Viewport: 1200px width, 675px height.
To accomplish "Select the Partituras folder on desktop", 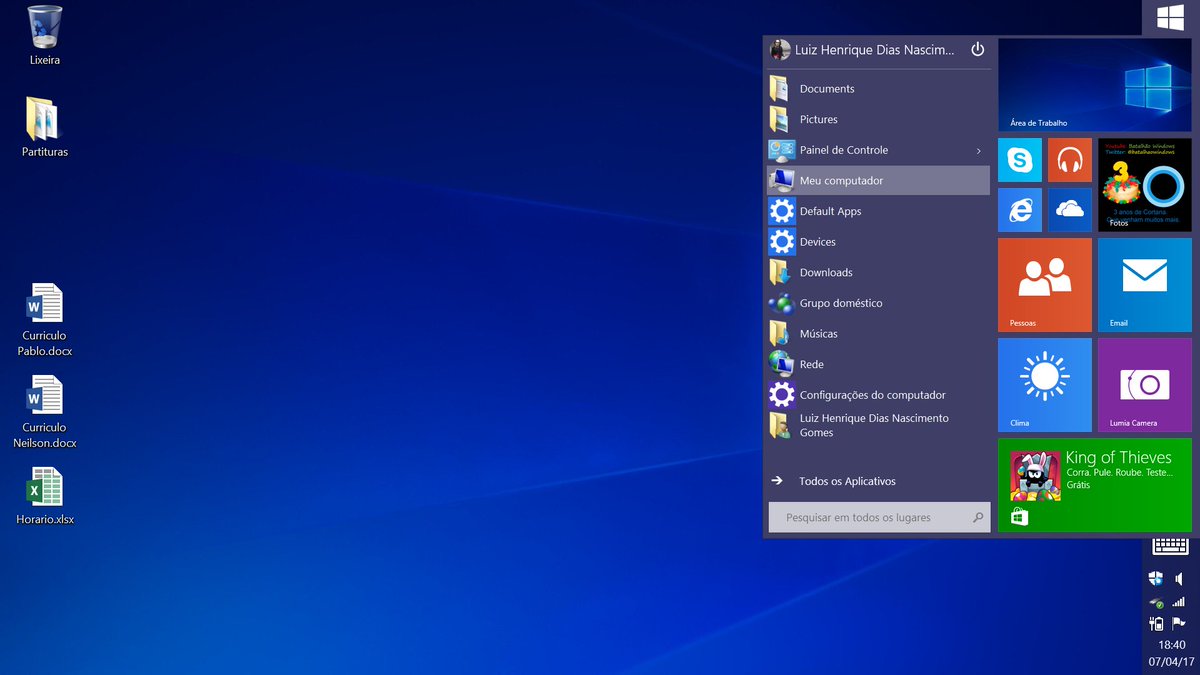I will [45, 127].
